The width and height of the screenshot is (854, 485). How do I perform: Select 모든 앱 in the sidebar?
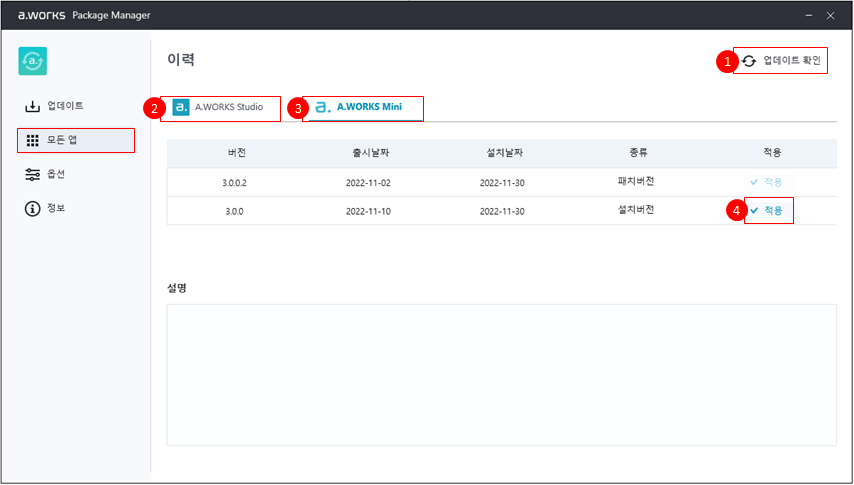pyautogui.click(x=76, y=141)
